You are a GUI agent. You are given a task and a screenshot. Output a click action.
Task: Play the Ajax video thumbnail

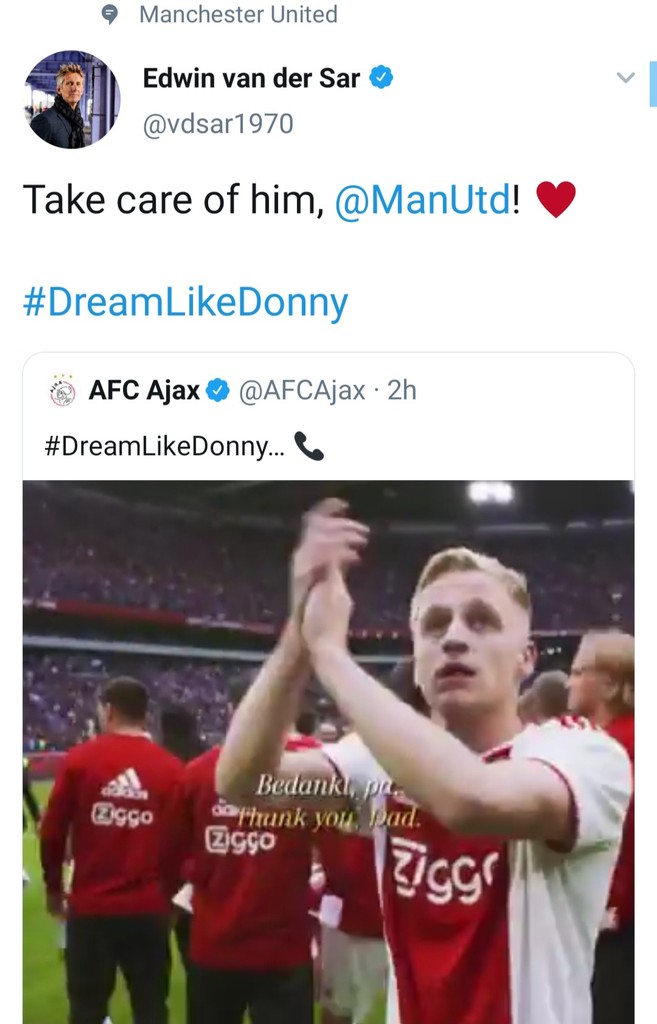328,750
